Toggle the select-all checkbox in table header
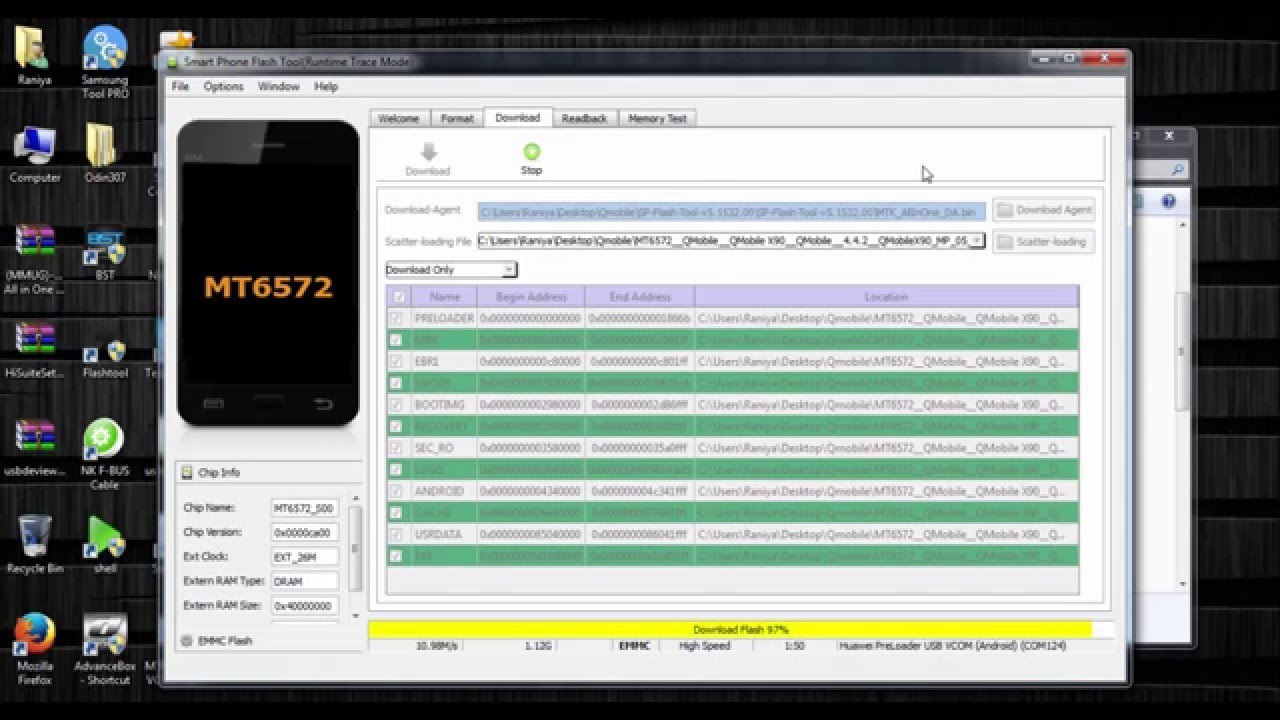 [x=400, y=297]
